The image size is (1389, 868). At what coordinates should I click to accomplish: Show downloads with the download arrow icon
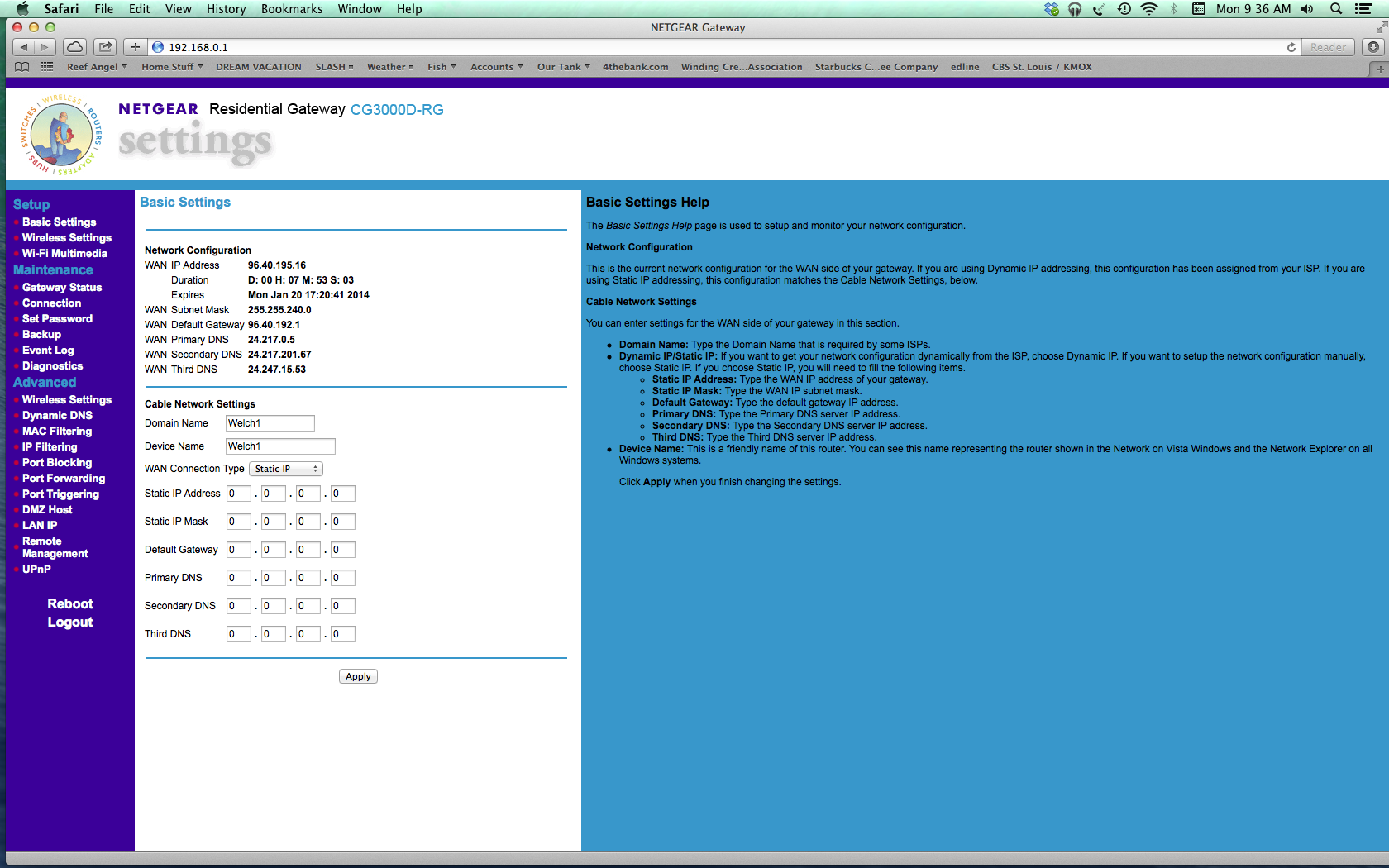(1373, 47)
